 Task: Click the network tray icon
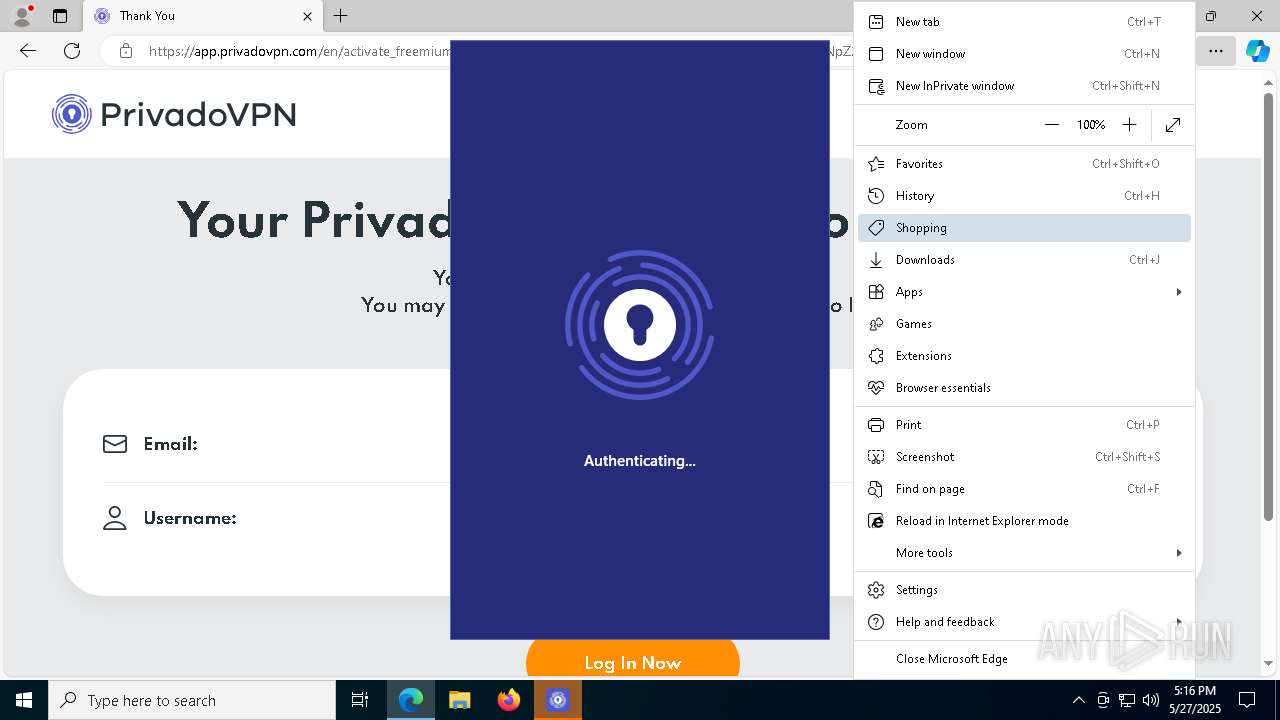[1127, 700]
